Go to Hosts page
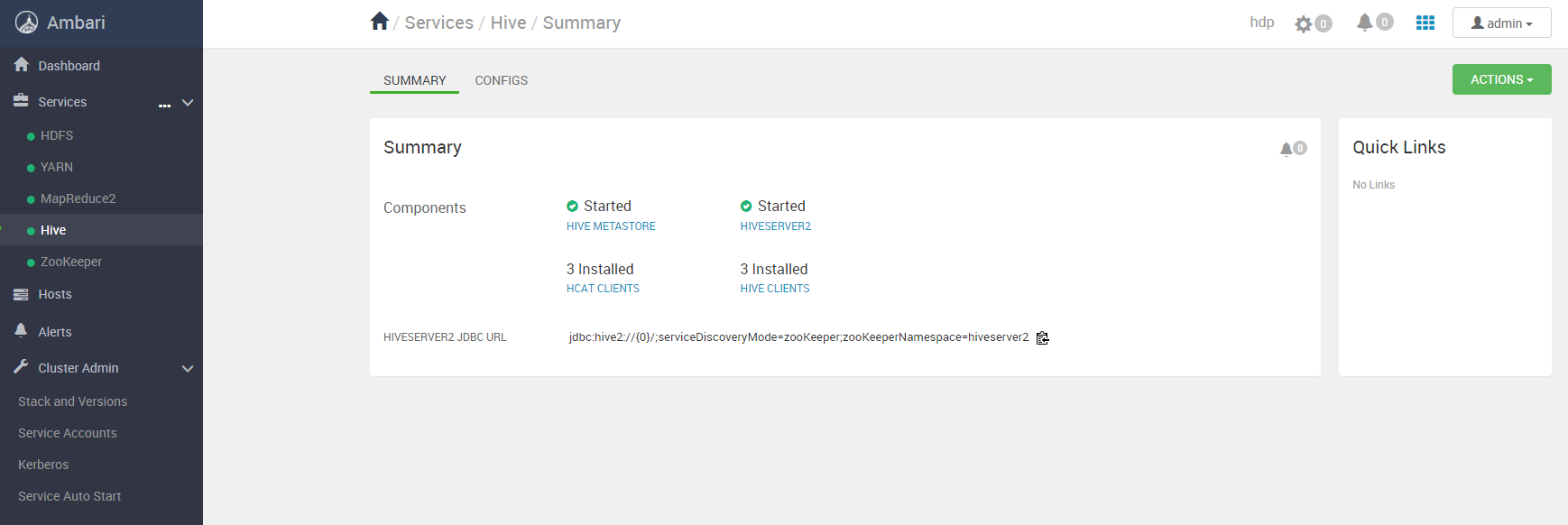1568x525 pixels. click(x=54, y=294)
